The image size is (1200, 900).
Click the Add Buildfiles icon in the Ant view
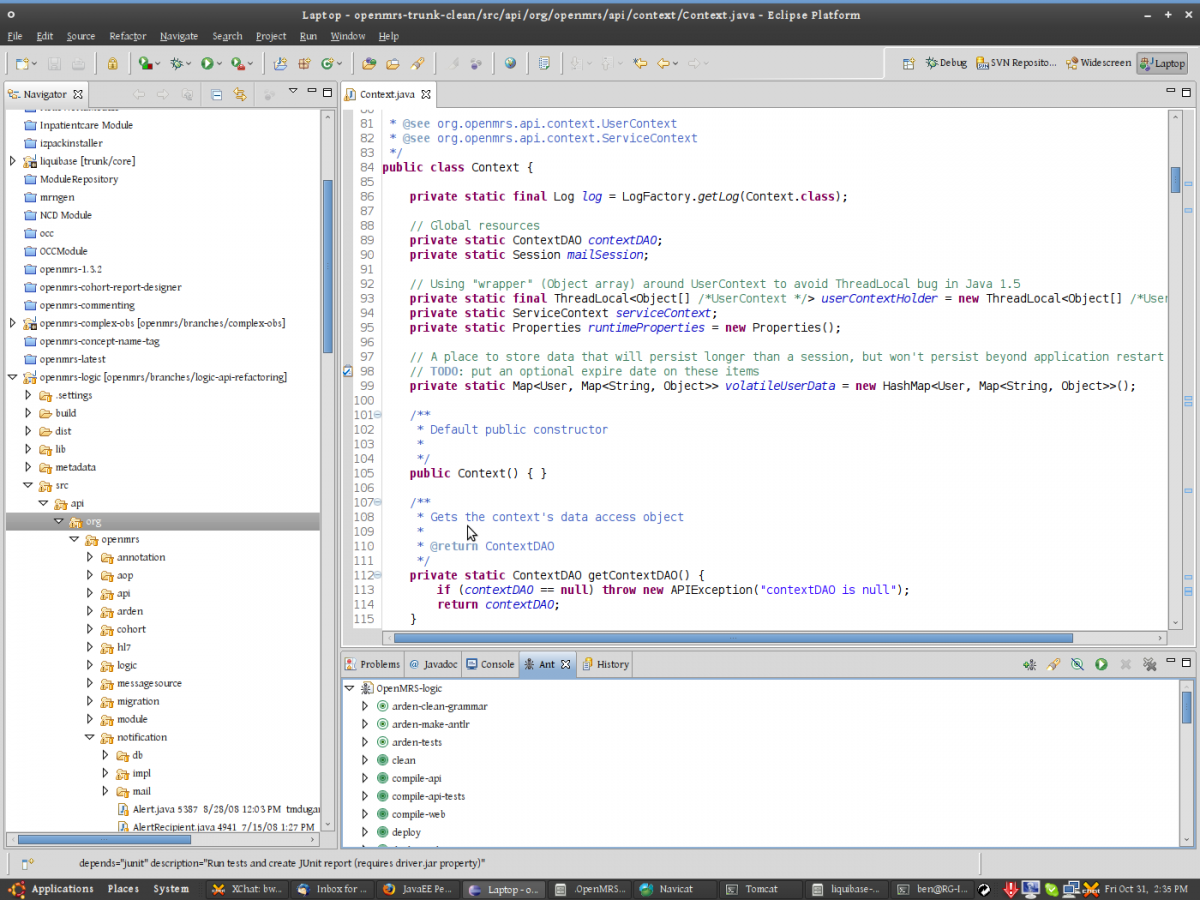tap(1029, 664)
